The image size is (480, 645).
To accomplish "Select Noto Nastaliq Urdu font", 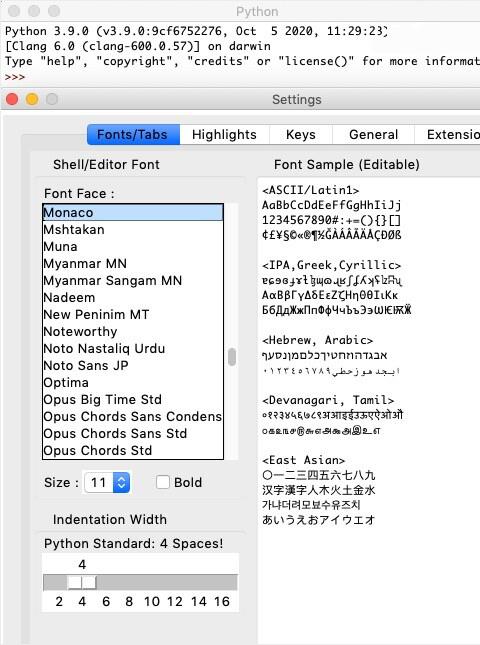I will (133, 348).
